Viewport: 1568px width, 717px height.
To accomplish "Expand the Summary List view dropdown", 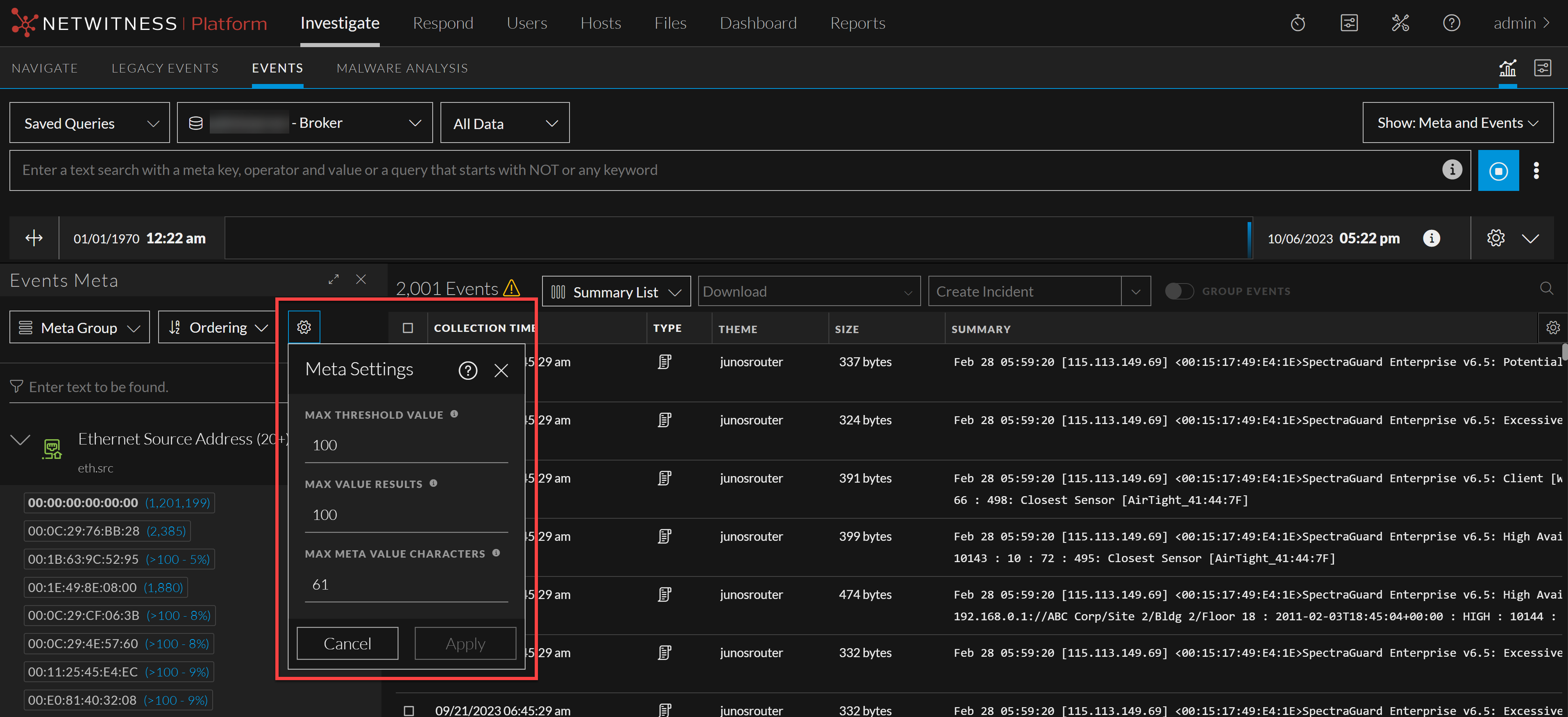I will [616, 292].
